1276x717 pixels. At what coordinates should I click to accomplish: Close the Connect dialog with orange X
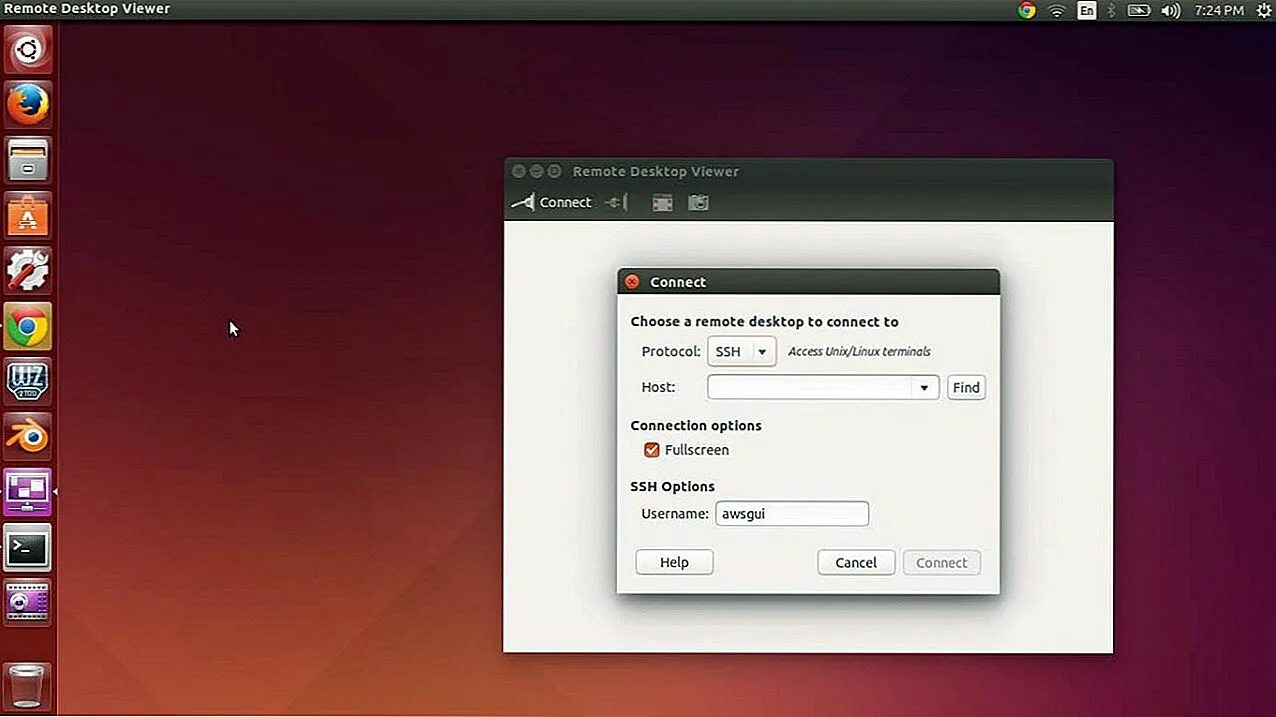(x=632, y=282)
